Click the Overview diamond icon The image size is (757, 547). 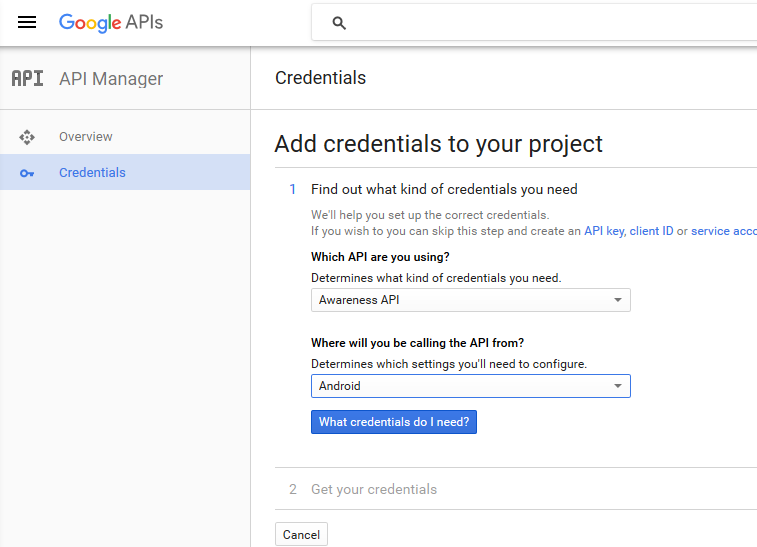point(27,137)
